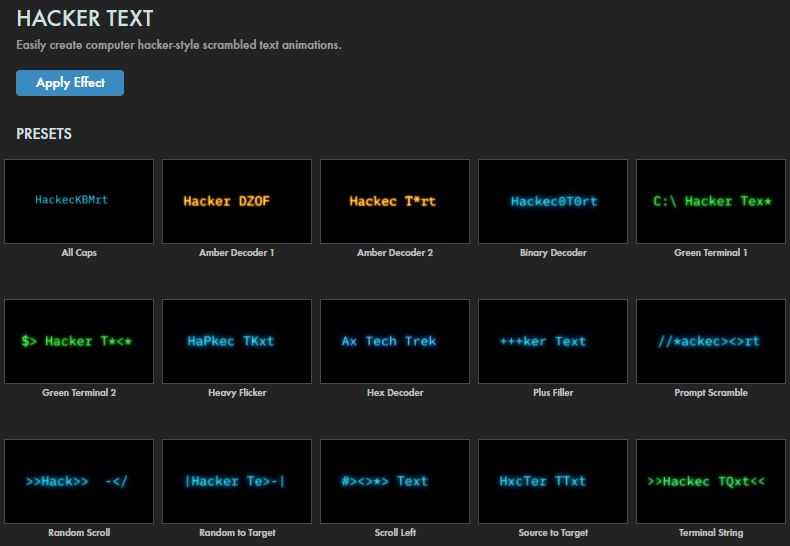The width and height of the screenshot is (790, 546).
Task: Click the 'Prompt Scramble' label text
Action: pyautogui.click(x=711, y=393)
